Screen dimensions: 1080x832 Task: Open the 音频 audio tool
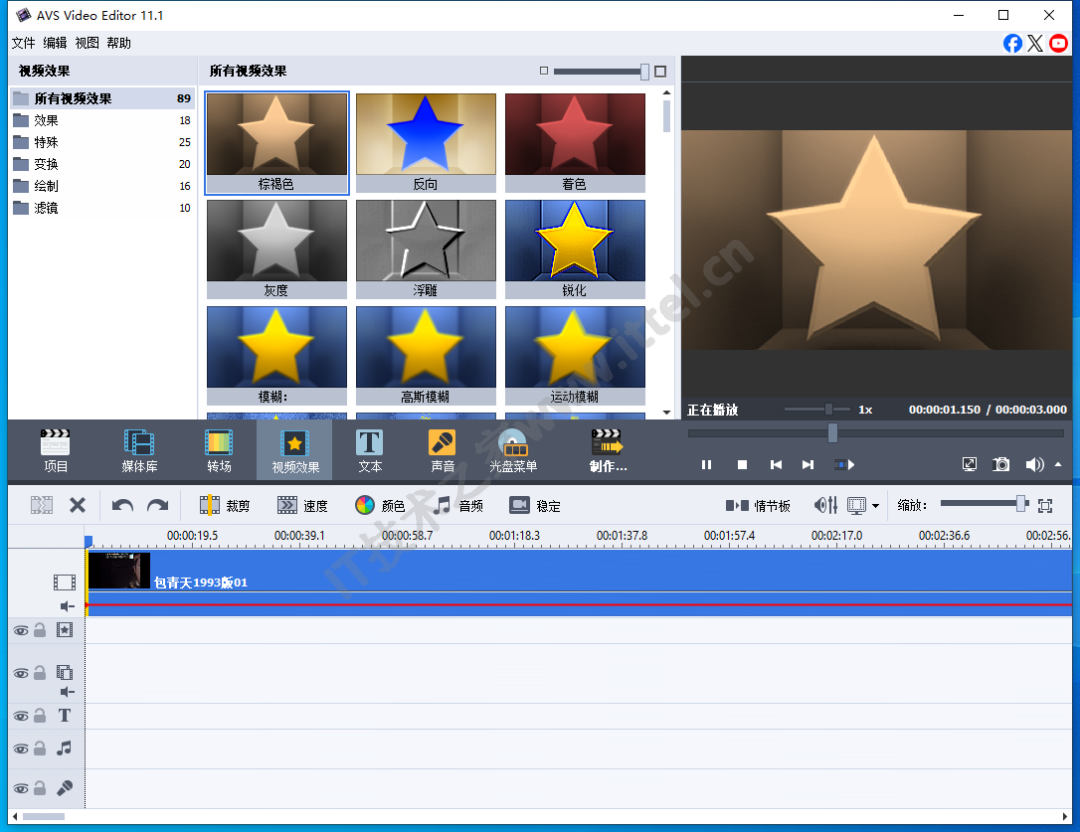coord(458,506)
